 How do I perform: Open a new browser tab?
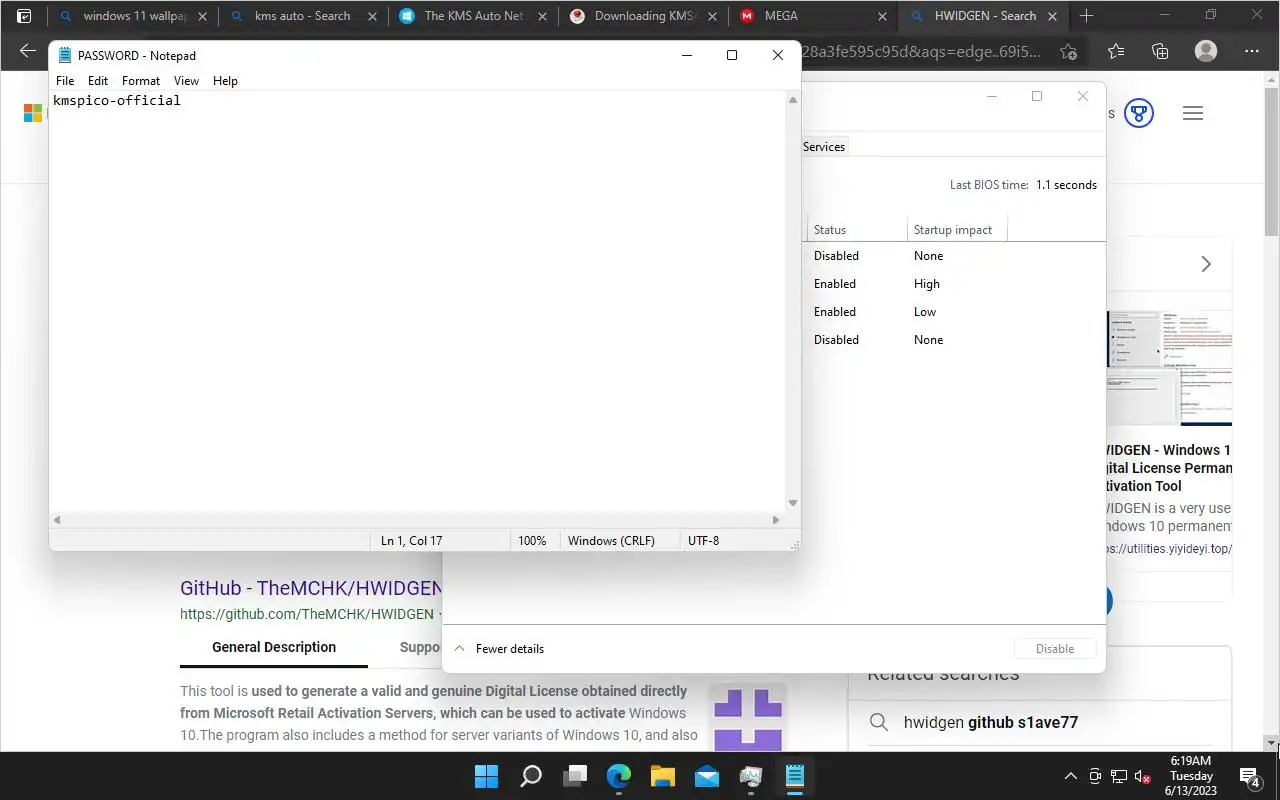click(x=1087, y=16)
